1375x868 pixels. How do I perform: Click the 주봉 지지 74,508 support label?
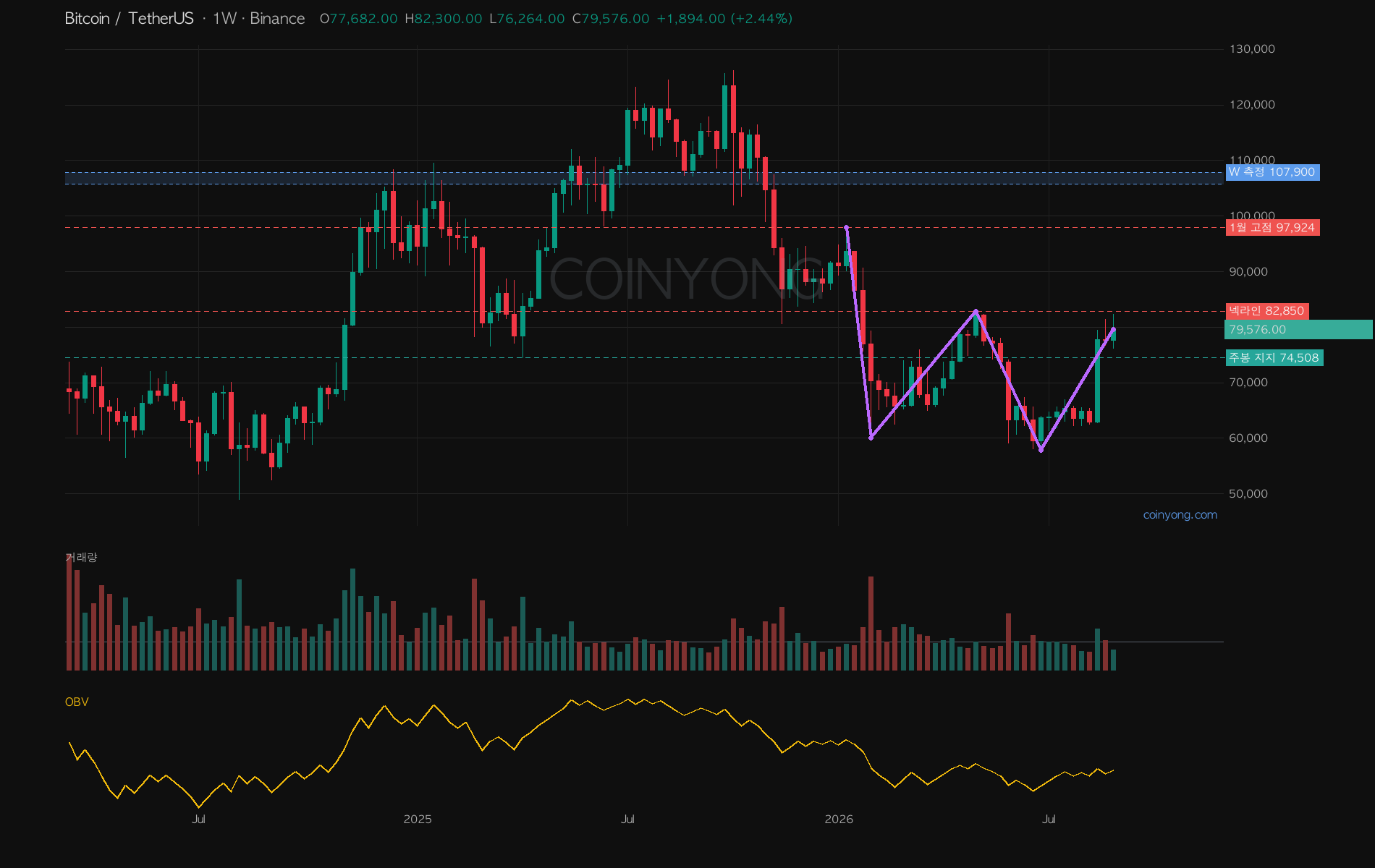point(1274,358)
